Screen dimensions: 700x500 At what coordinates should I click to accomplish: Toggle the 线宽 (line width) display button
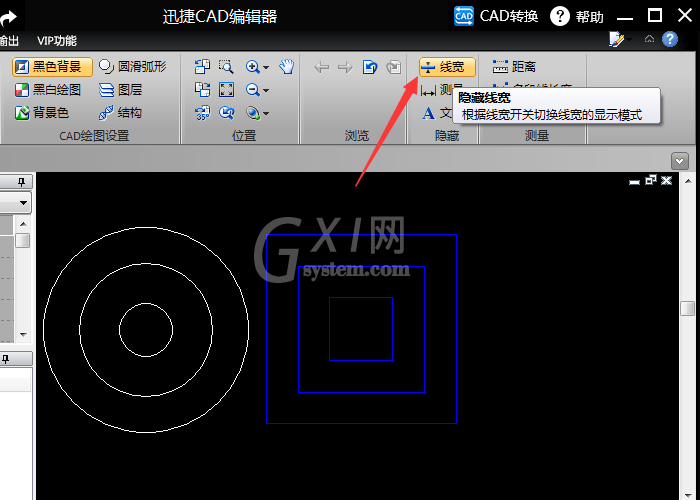click(447, 67)
